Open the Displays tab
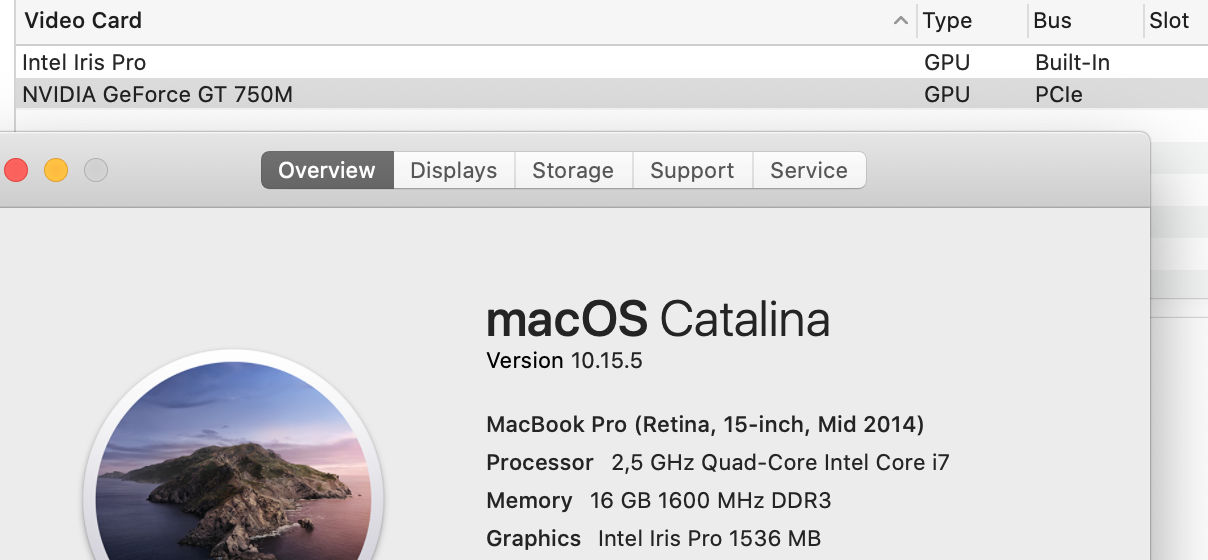Viewport: 1208px width, 560px height. [454, 170]
